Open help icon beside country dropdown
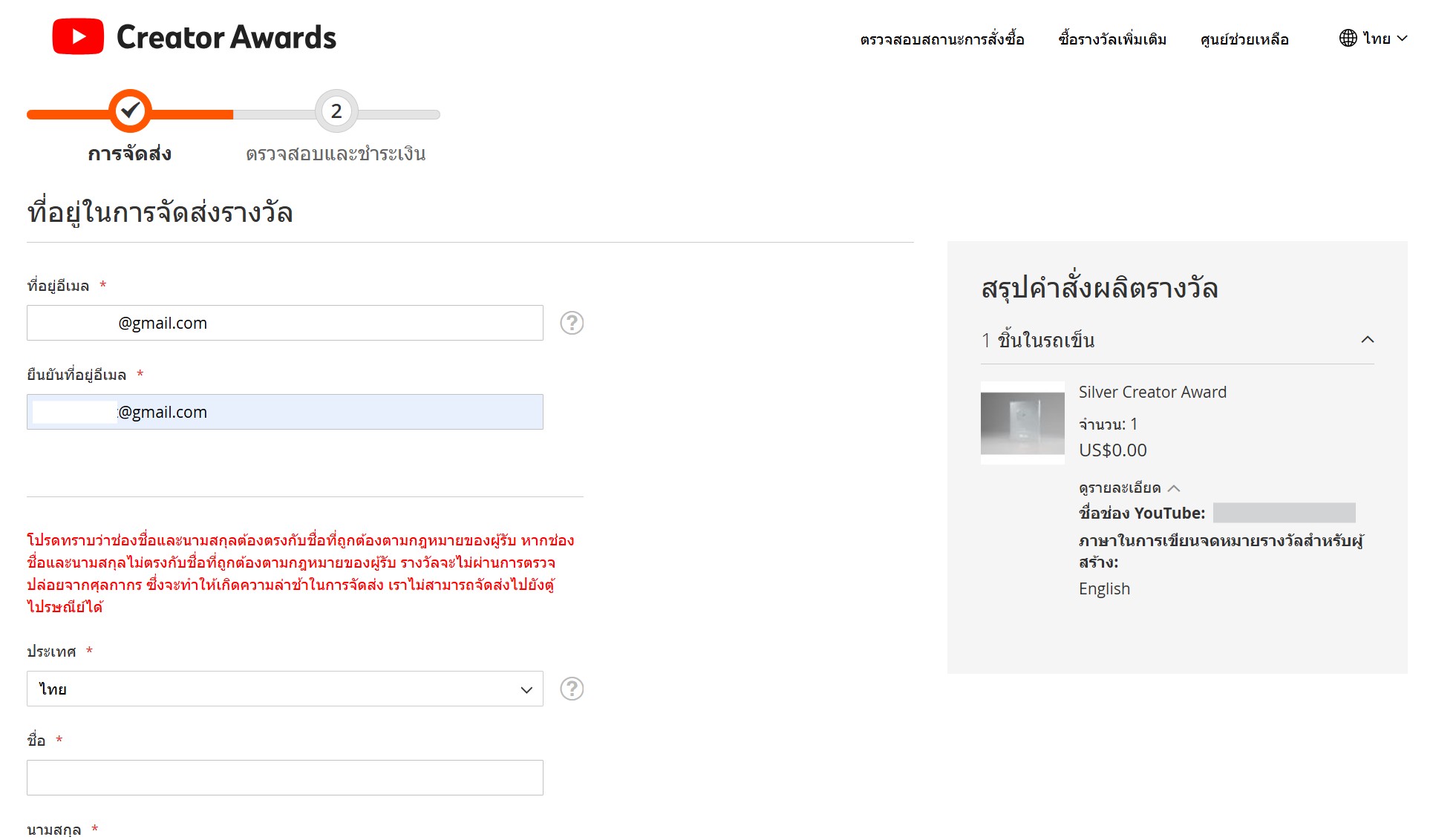This screenshot has width=1433, height=840. point(572,689)
